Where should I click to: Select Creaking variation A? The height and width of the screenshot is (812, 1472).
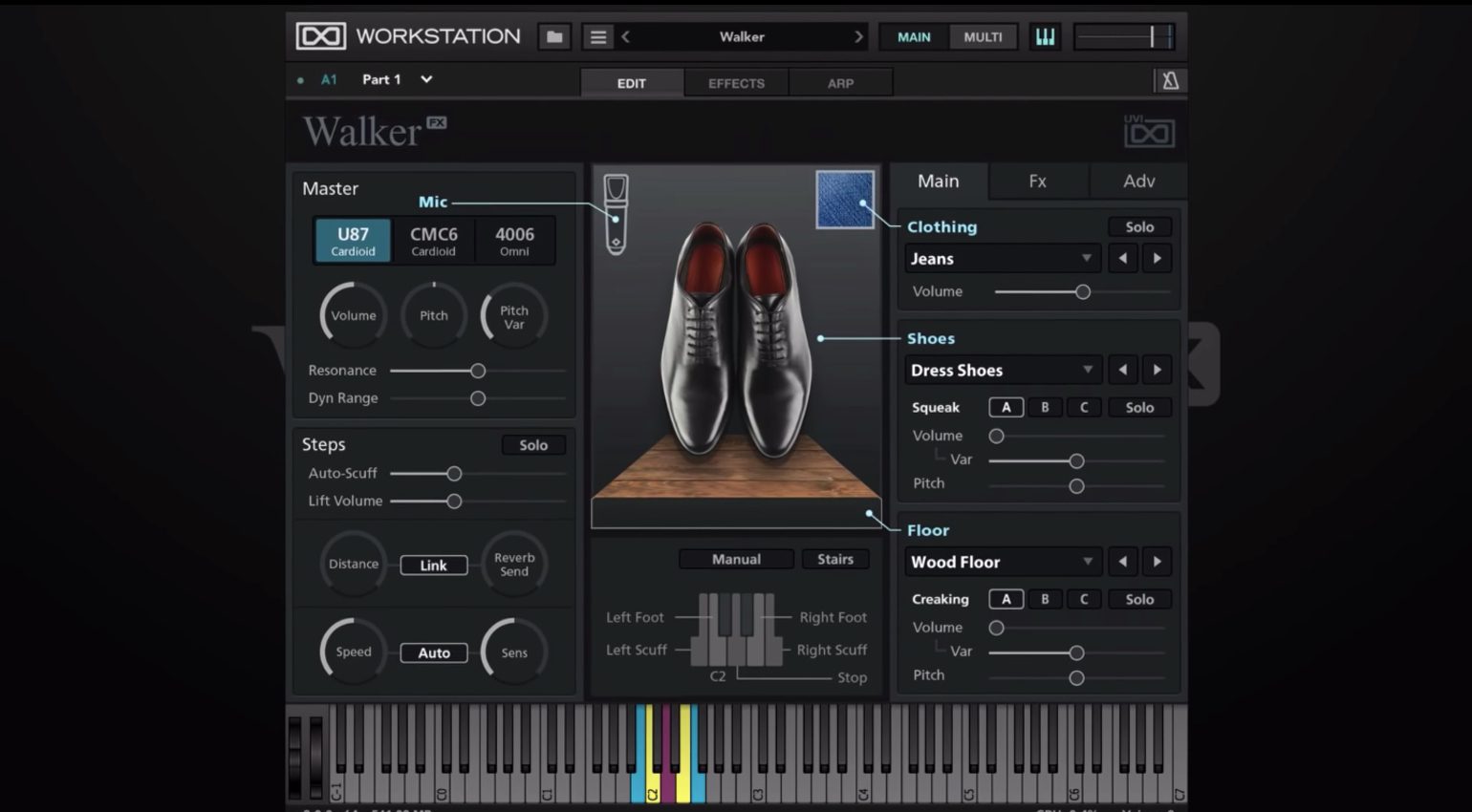[1007, 599]
